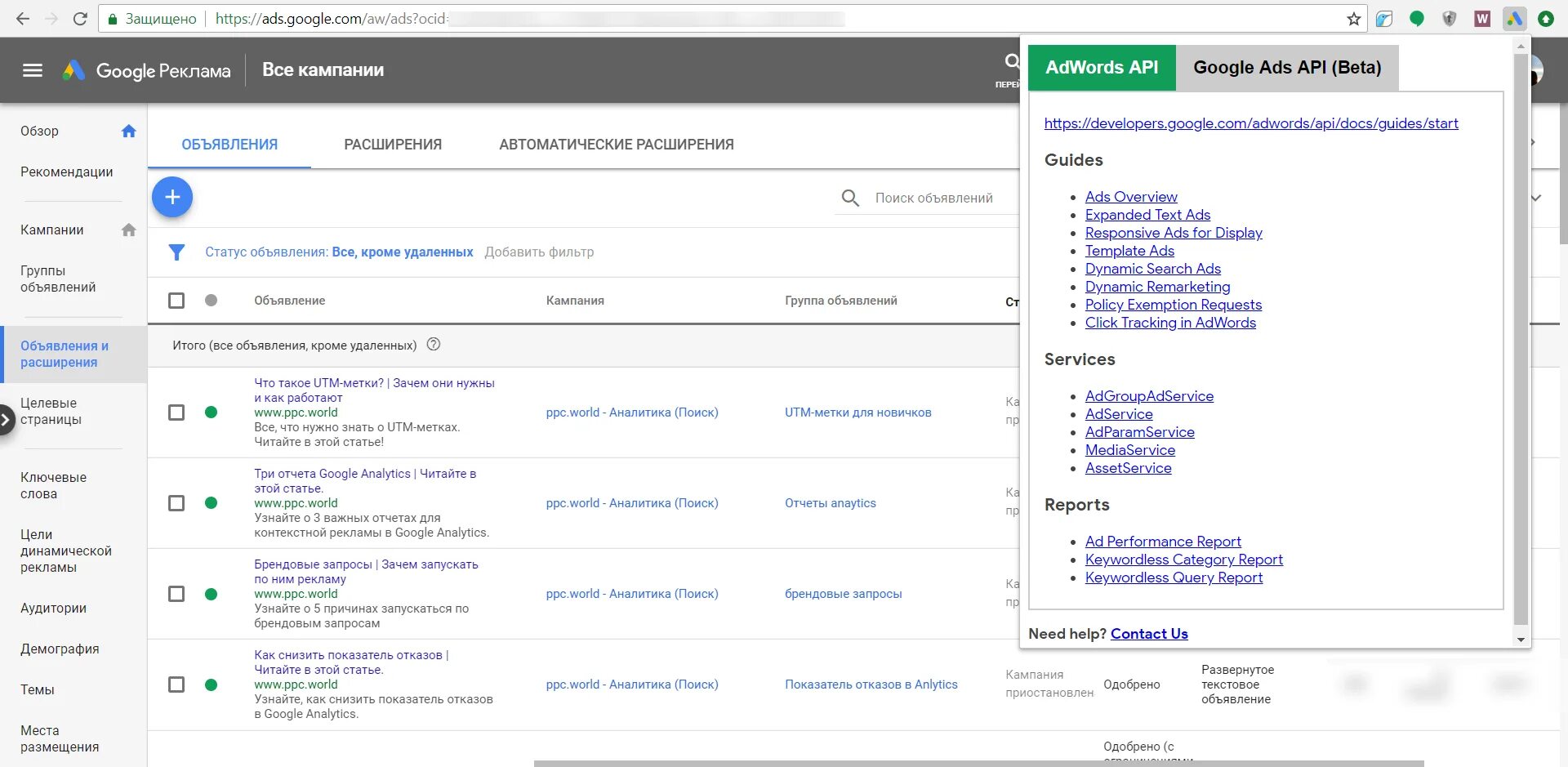Bookmark this page with the star
The image size is (1568, 767).
pos(1354,19)
